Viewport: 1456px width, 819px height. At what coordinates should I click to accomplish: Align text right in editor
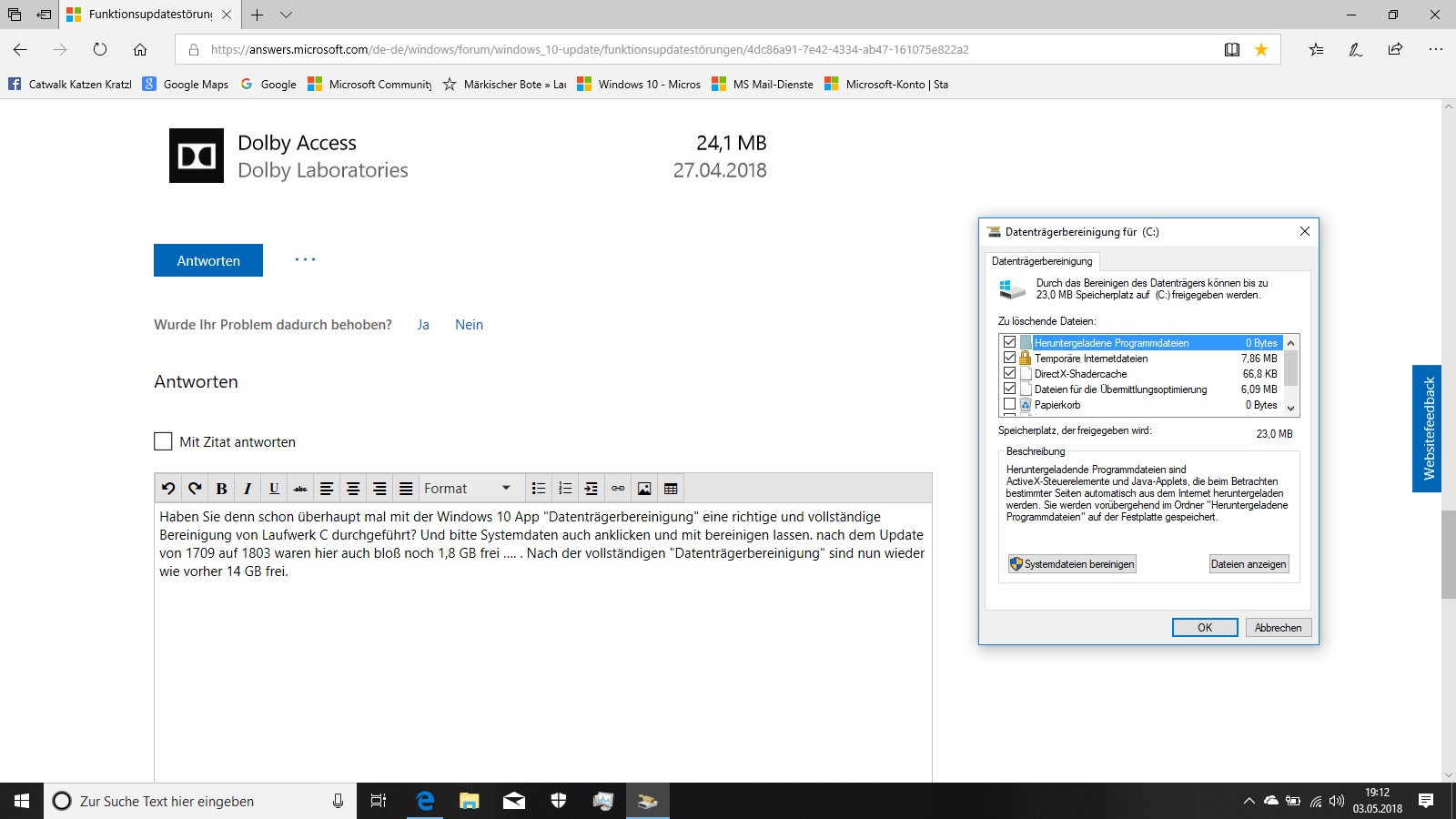click(379, 489)
